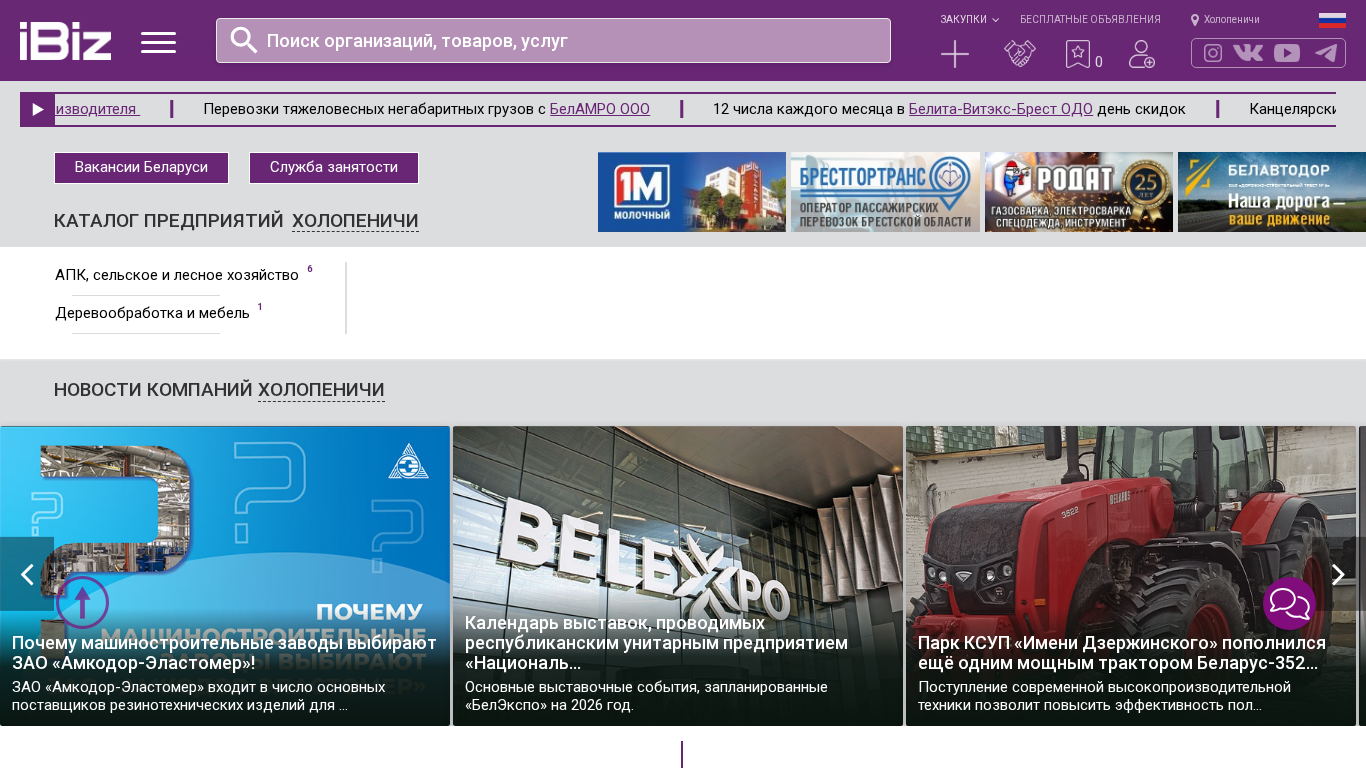Click the search field for organizations
Viewport: 1366px width, 768px height.
click(553, 41)
